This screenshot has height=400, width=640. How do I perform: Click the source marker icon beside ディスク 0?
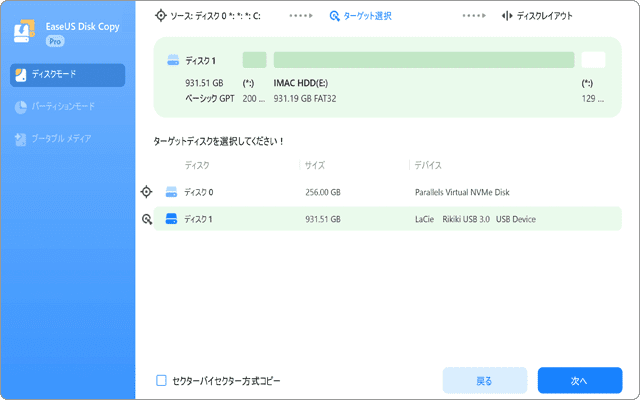click(146, 191)
